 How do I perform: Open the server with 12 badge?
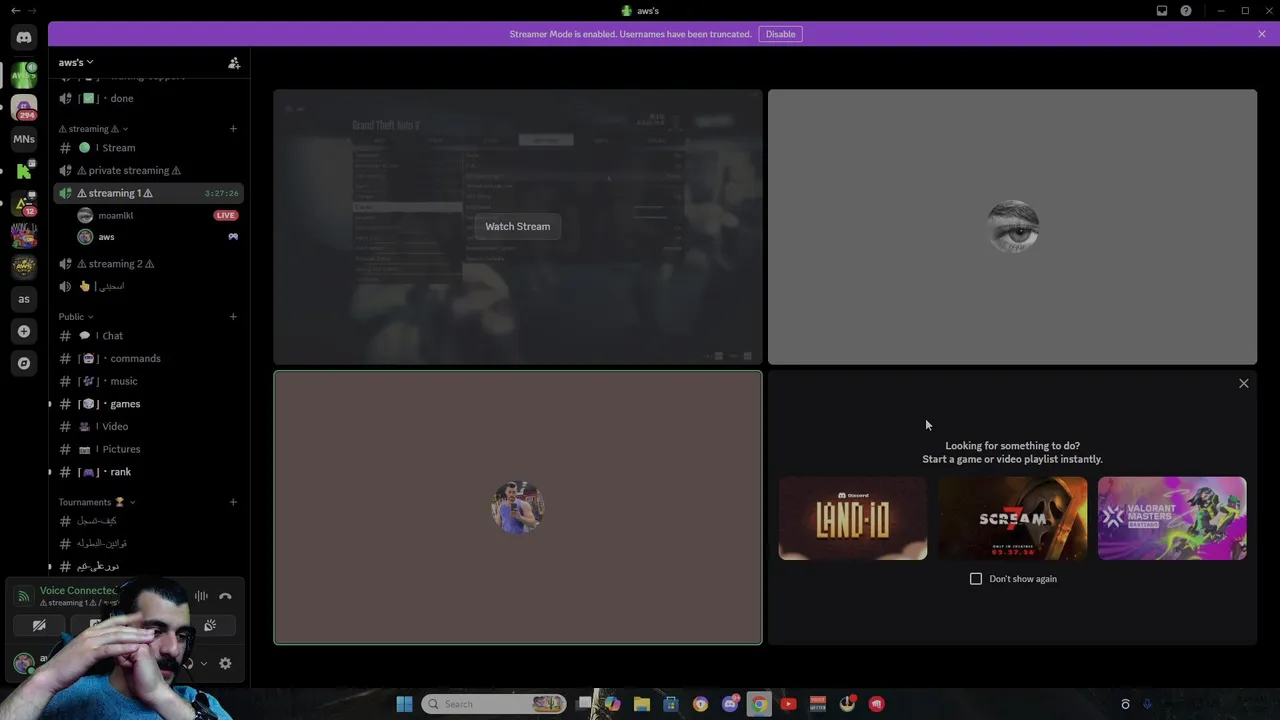point(24,203)
